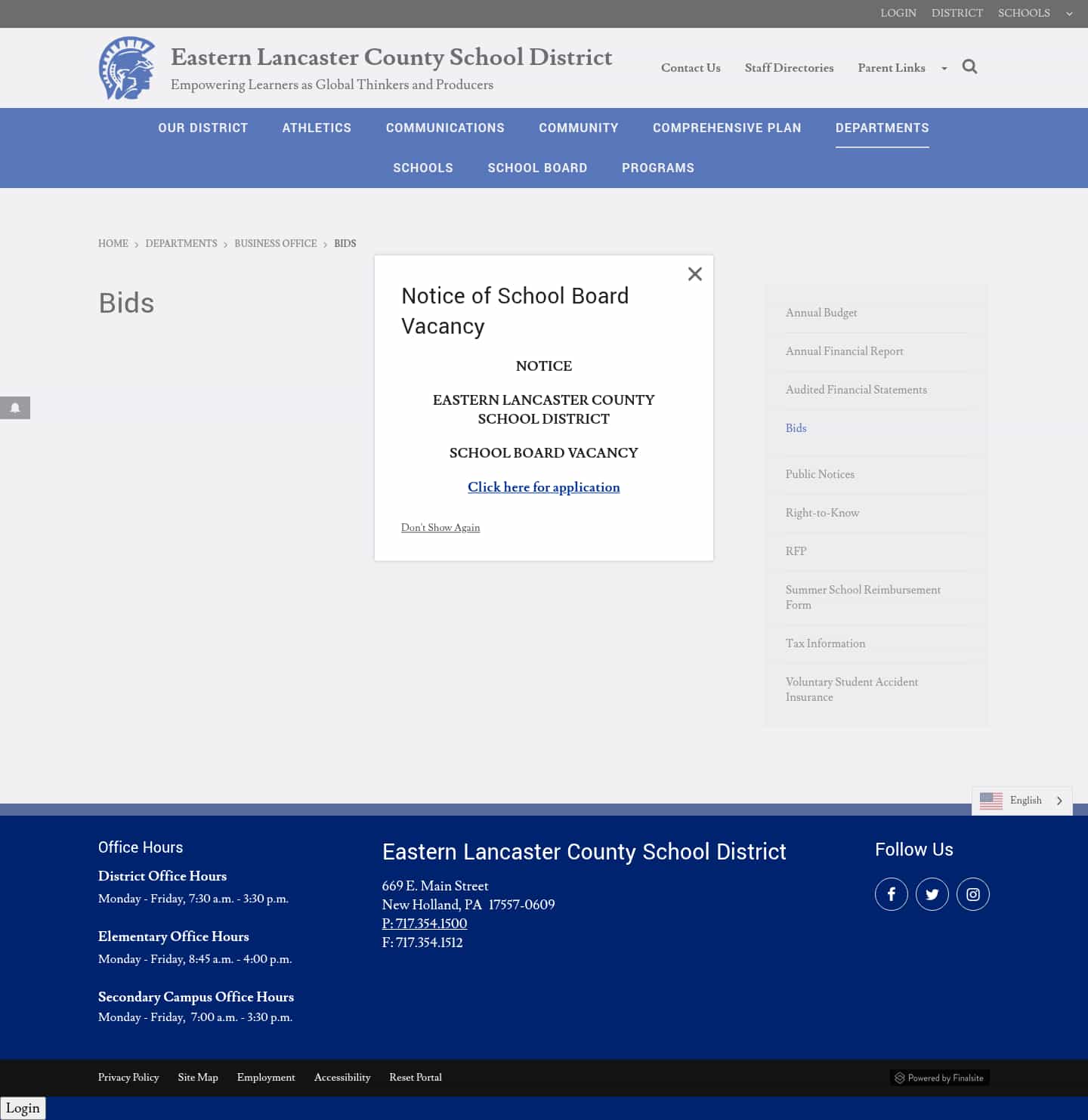Open the SCHOOL BOARD menu

(537, 168)
